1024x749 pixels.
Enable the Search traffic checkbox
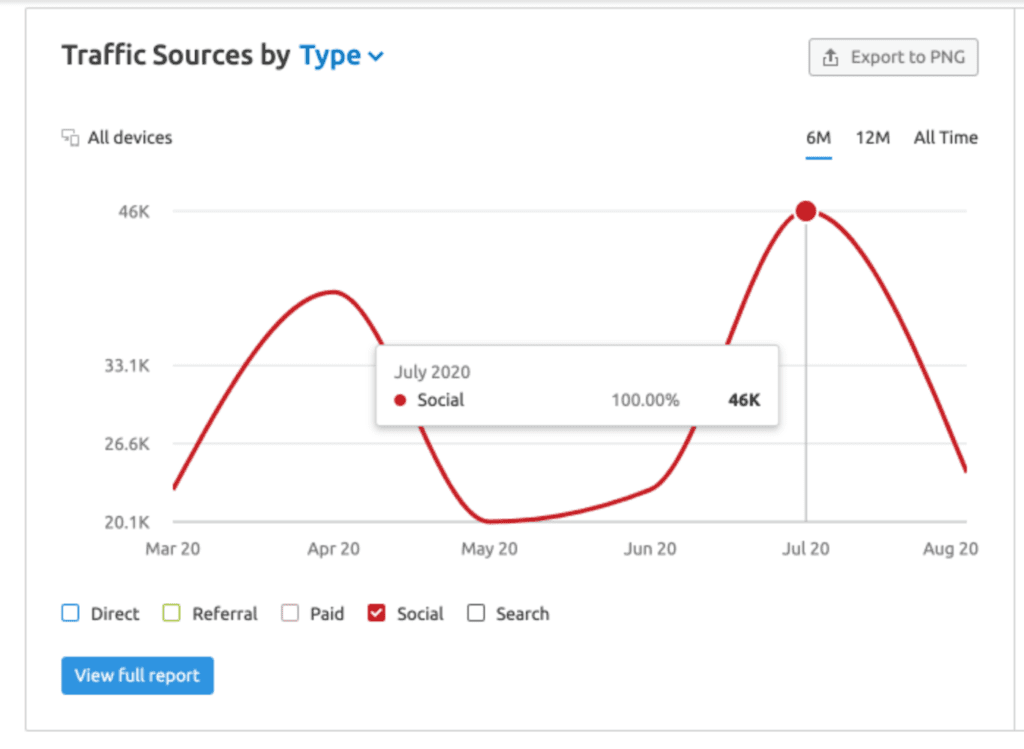click(x=476, y=613)
